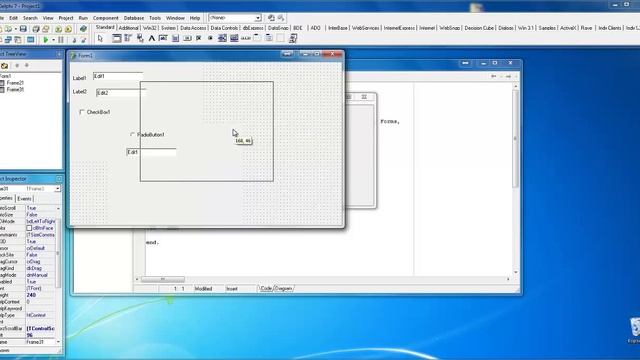Image resolution: width=640 pixels, height=360 pixels.
Task: Click the Height value 240 in Object Inspector
Action: tap(40, 295)
